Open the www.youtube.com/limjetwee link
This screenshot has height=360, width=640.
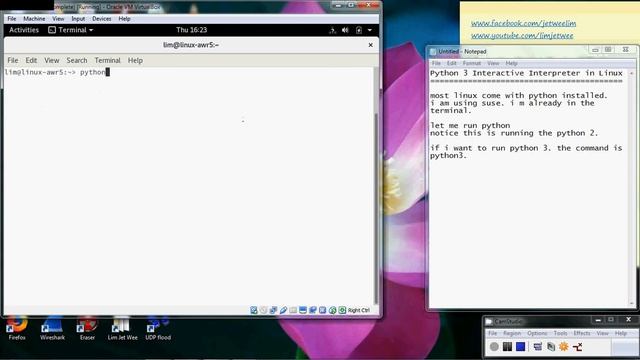(522, 36)
